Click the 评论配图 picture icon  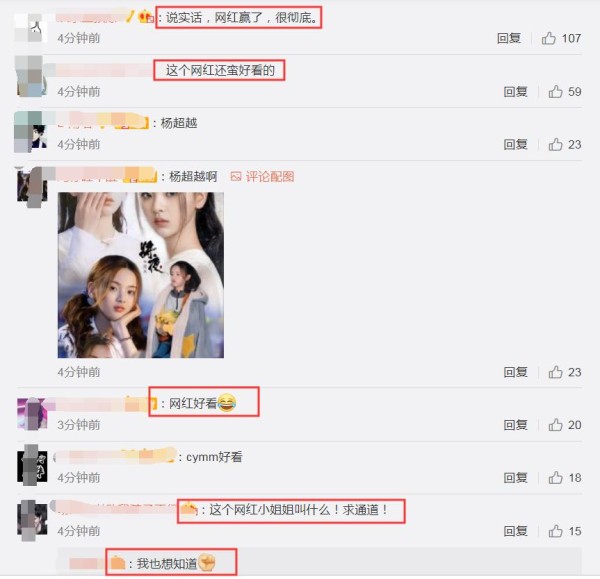pyautogui.click(x=236, y=176)
